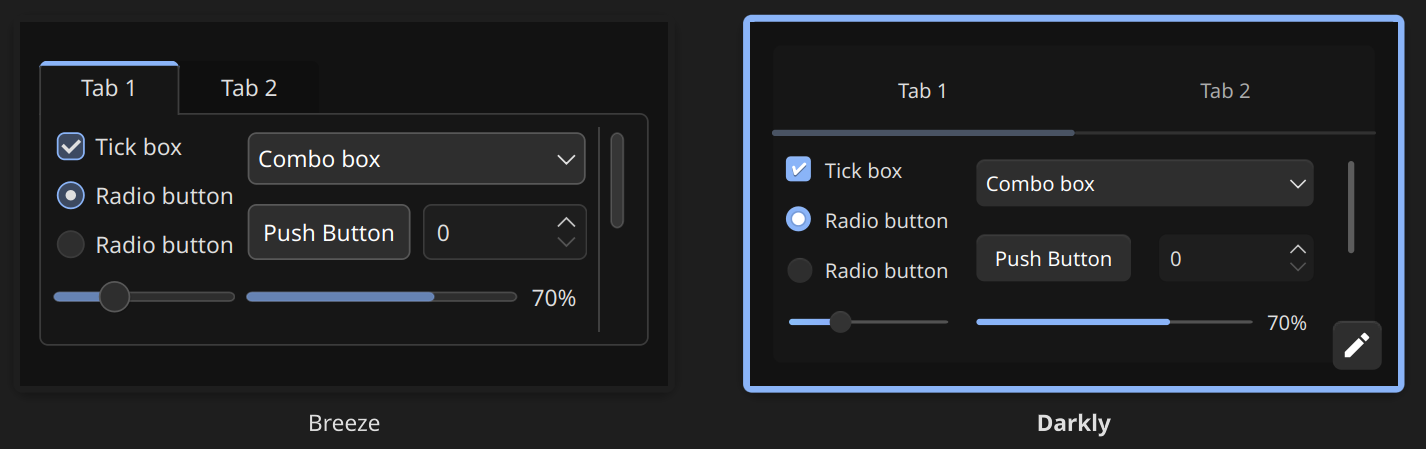The image size is (1426, 449).
Task: Click spinbox up arrow in Breeze preview
Action: 567,222
